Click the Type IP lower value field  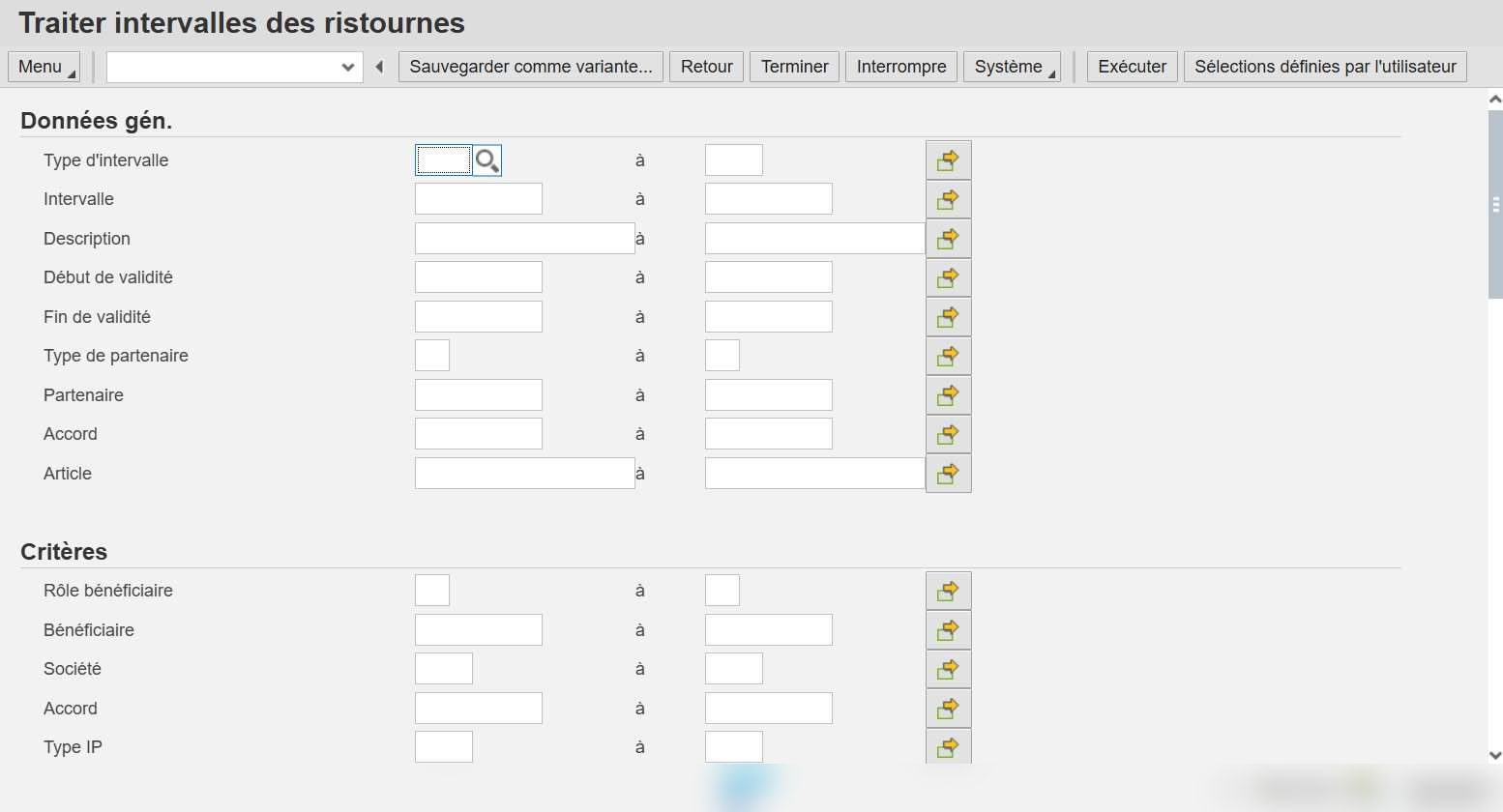pyautogui.click(x=444, y=747)
